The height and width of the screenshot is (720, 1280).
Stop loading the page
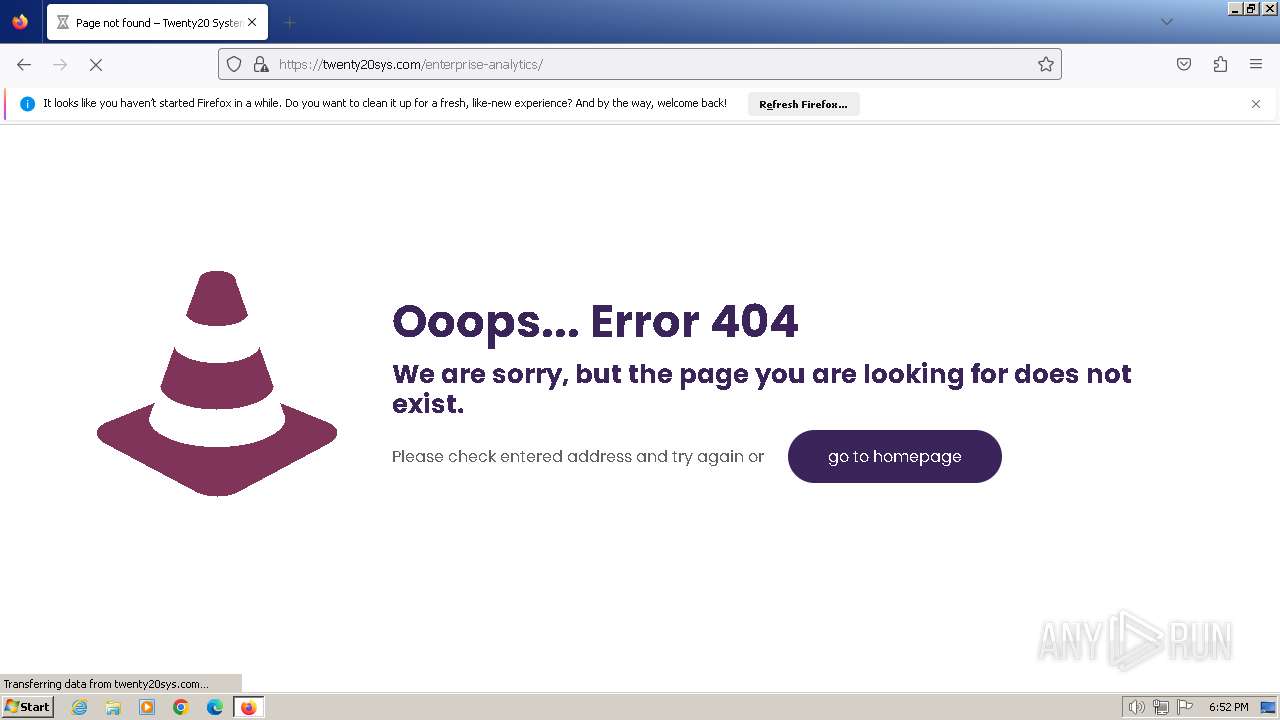pos(96,64)
